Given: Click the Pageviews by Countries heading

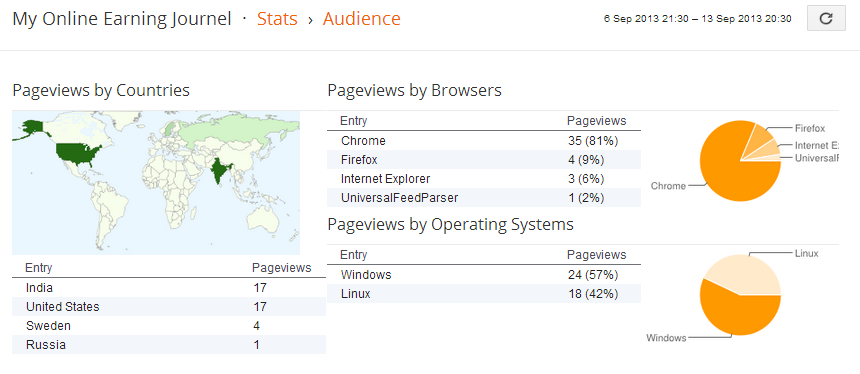Looking at the screenshot, I should (101, 90).
